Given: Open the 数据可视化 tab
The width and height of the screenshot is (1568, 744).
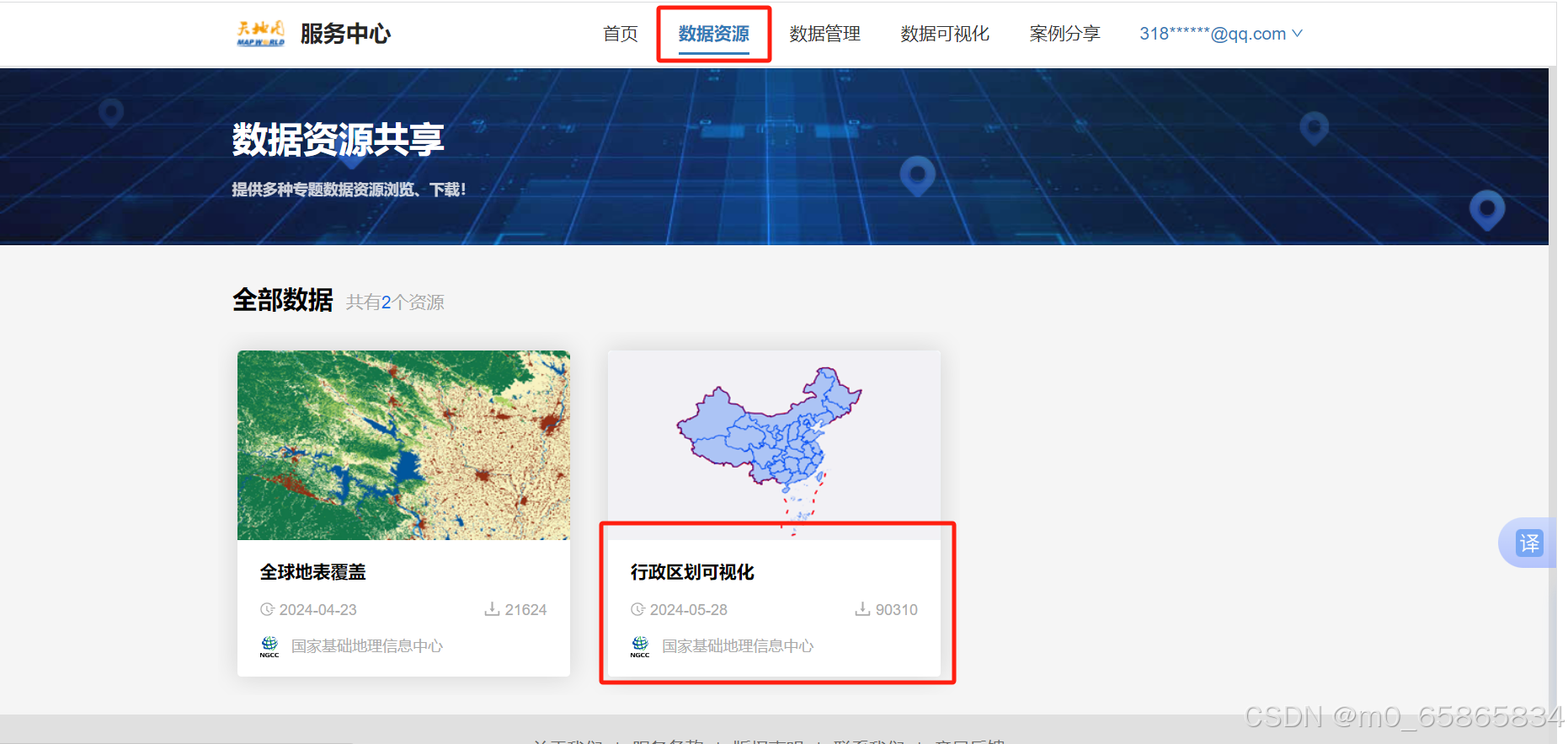Looking at the screenshot, I should (x=945, y=34).
